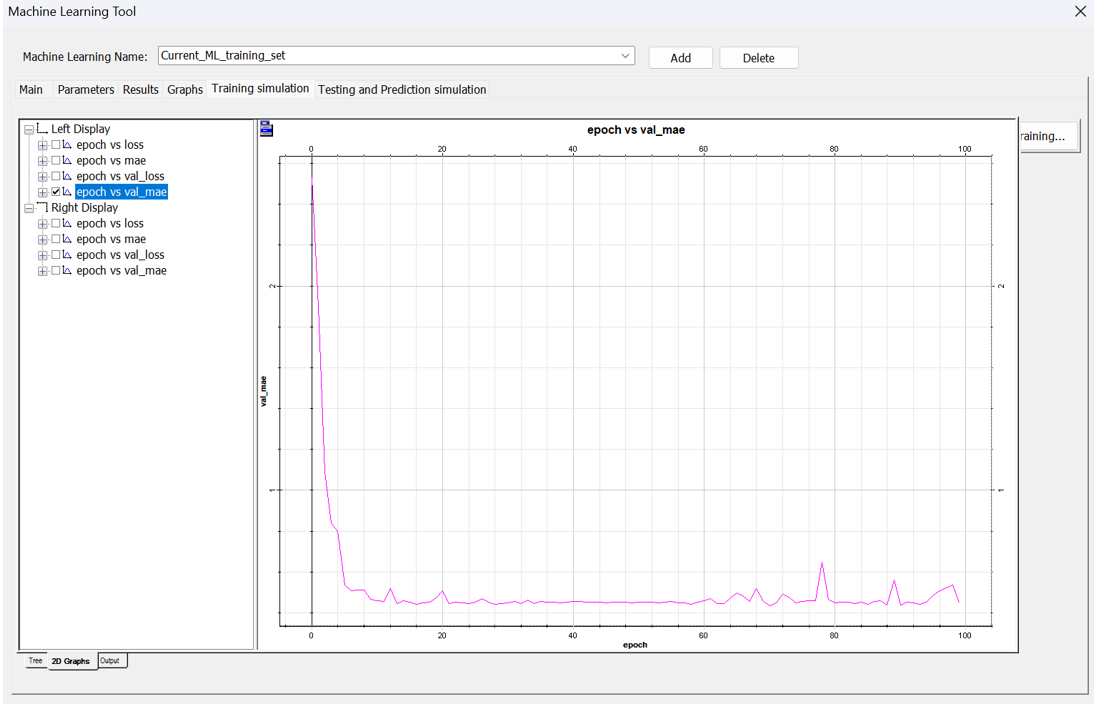1094x705 pixels.
Task: Click the graph icon beside Left Display 'epoch vs loss'
Action: (67, 145)
